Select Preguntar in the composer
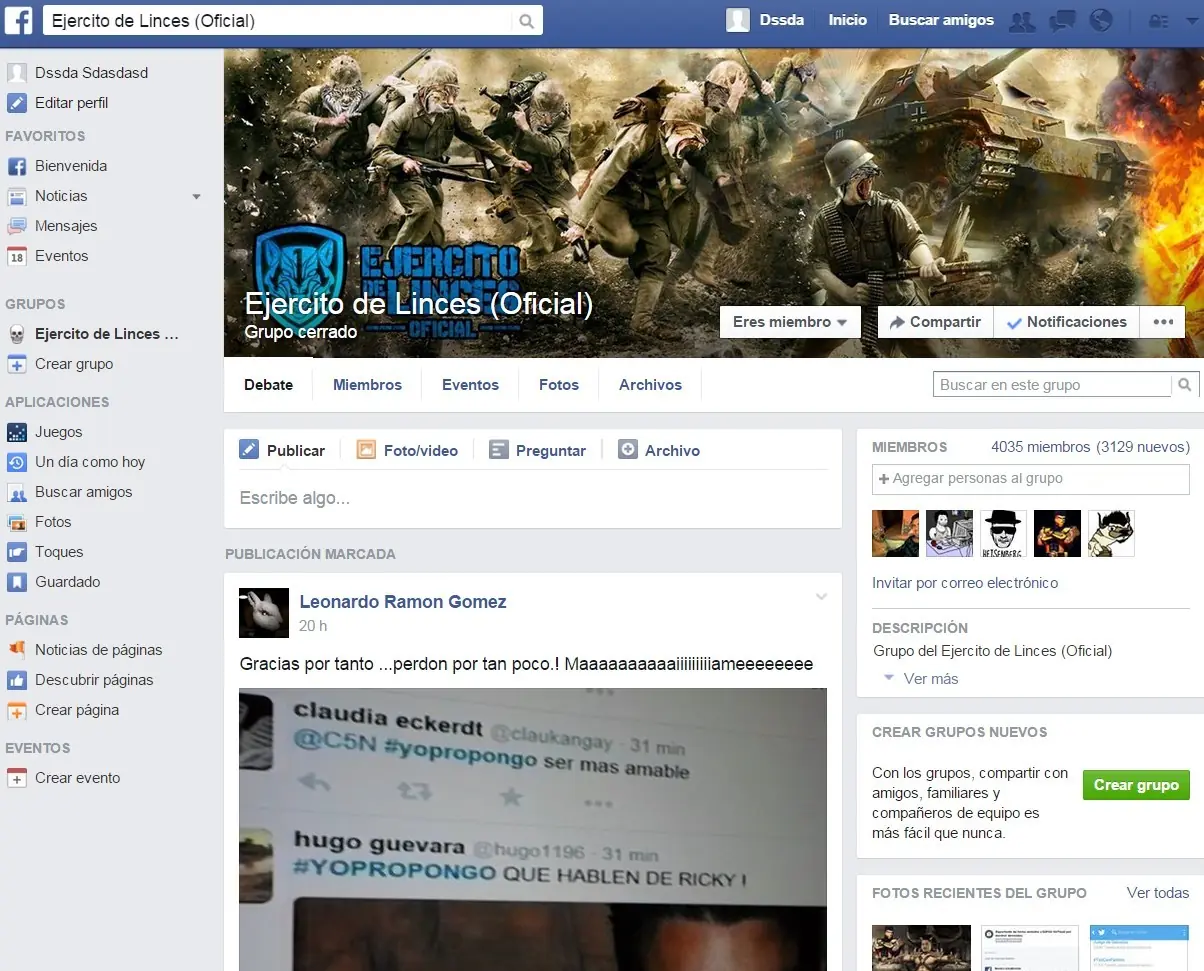 tap(537, 451)
